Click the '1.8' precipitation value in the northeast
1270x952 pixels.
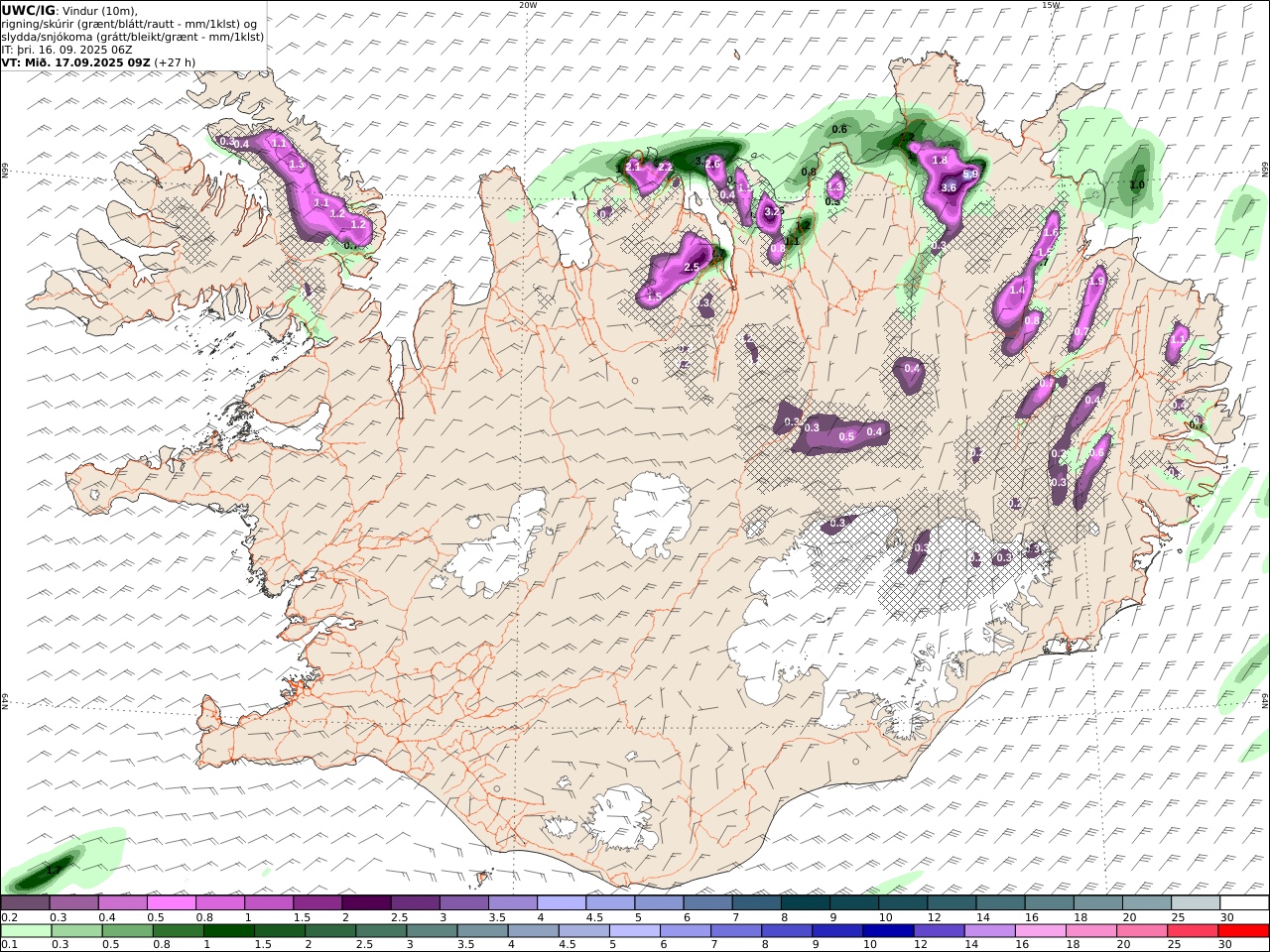(940, 160)
